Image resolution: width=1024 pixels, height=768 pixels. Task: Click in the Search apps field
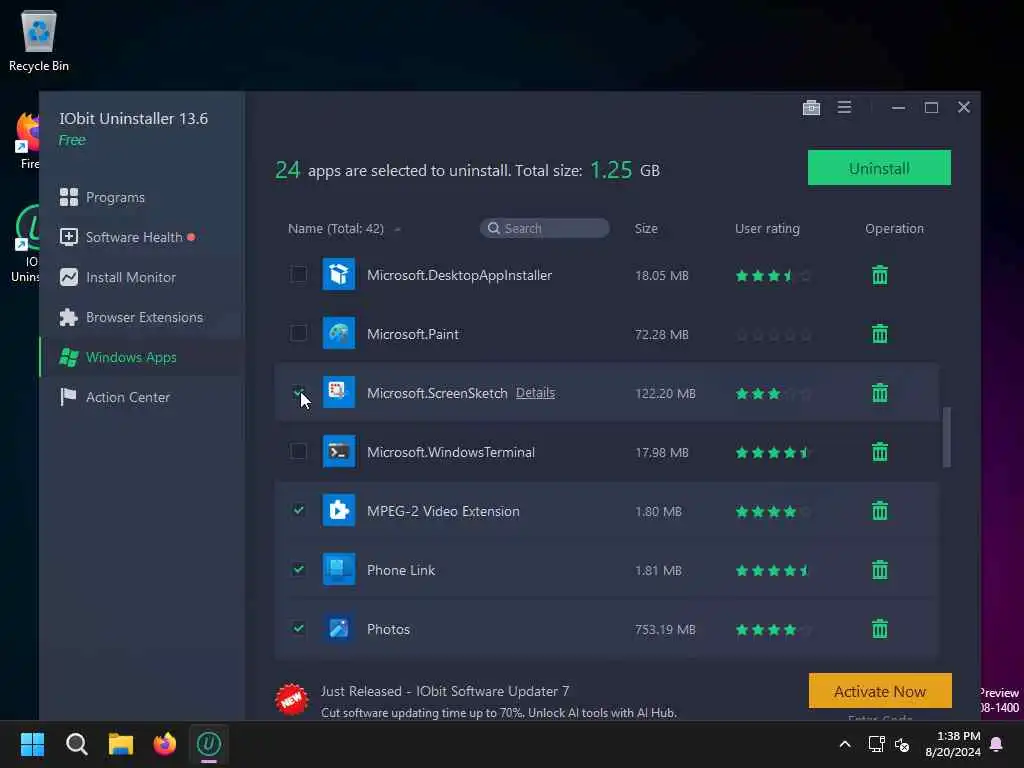pyautogui.click(x=545, y=228)
